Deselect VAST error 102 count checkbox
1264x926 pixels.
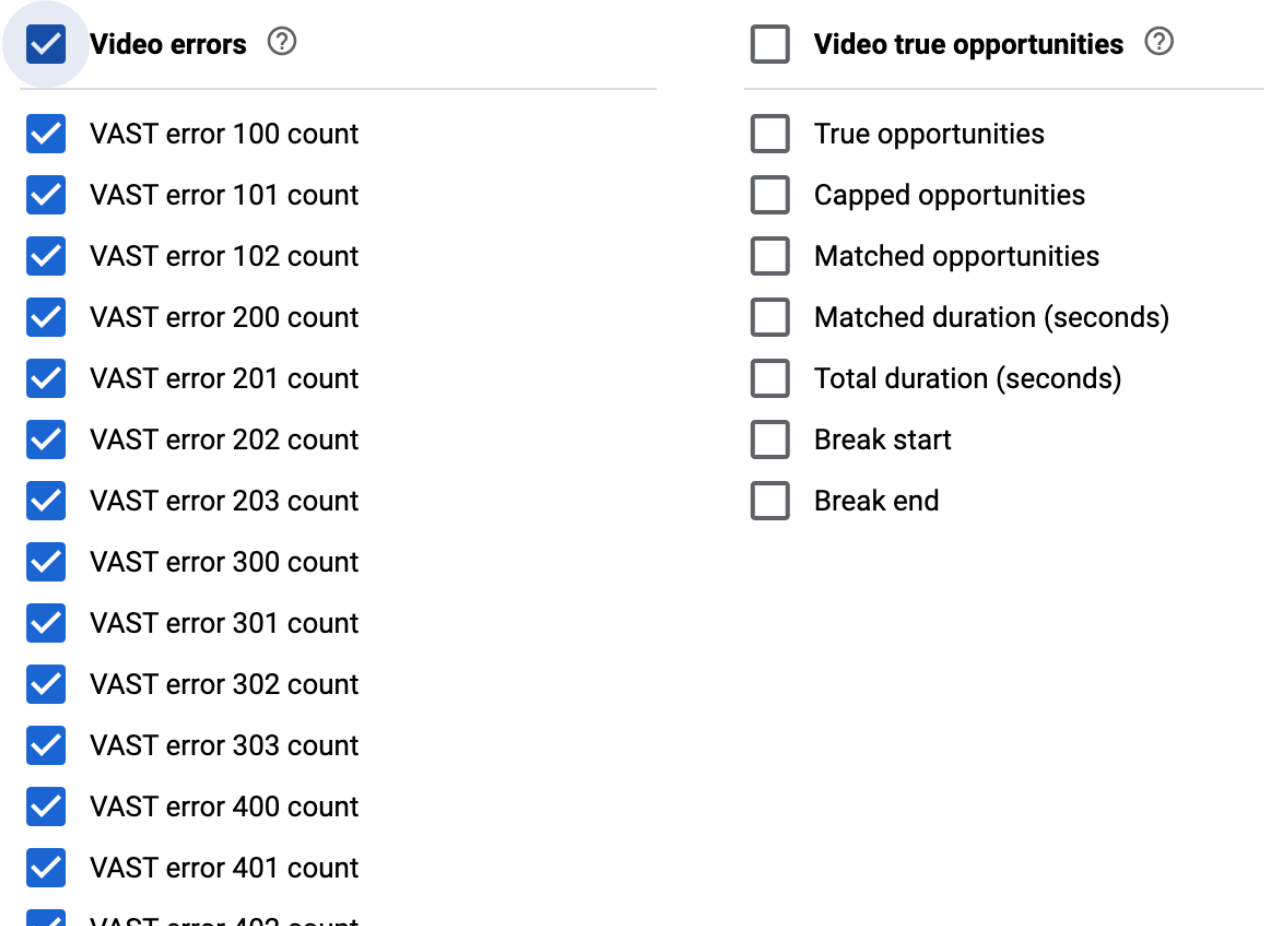(46, 256)
